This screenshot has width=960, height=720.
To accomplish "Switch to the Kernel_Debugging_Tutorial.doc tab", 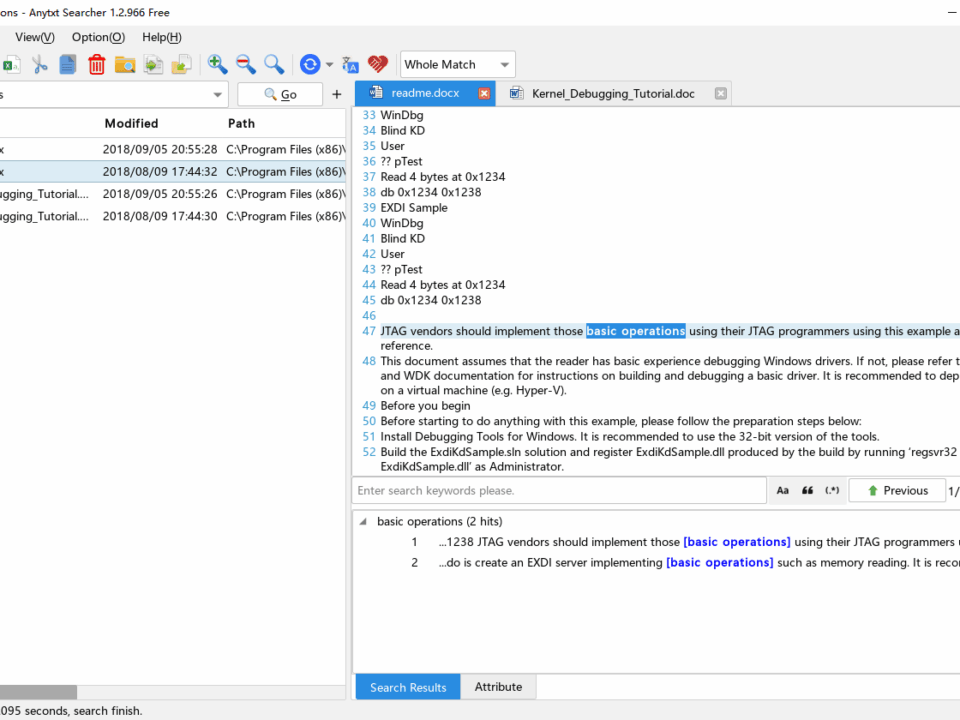I will coord(612,94).
